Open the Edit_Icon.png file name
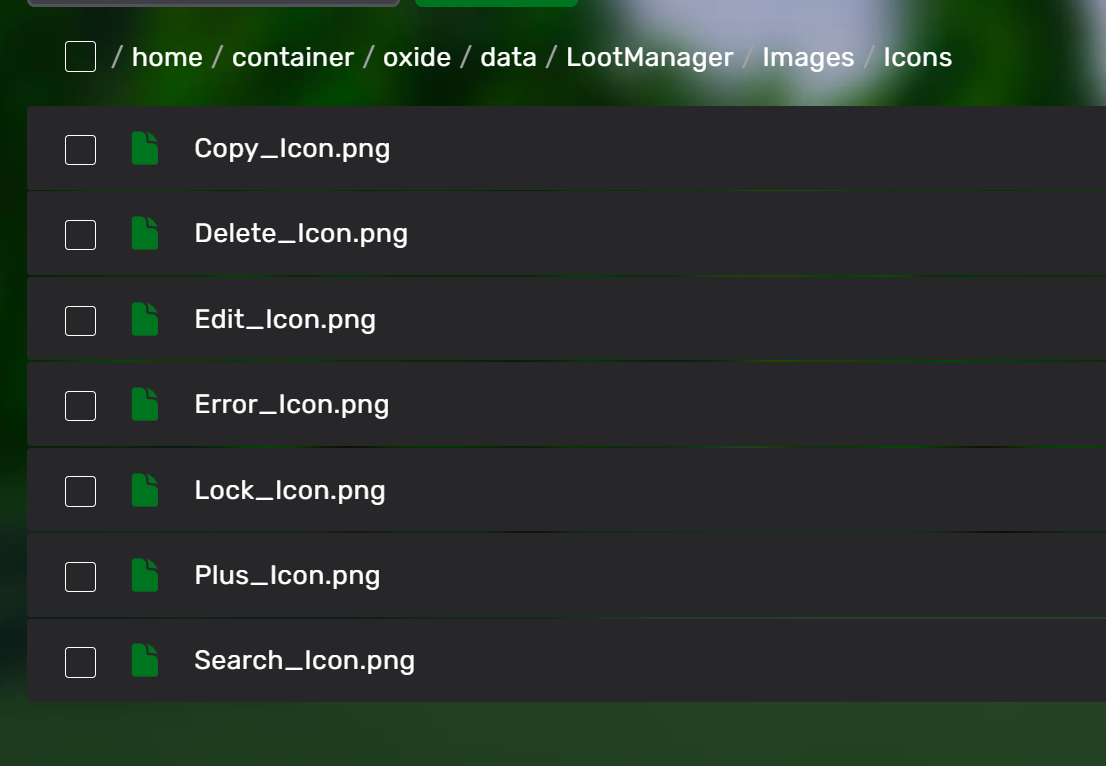This screenshot has height=766, width=1106. [285, 320]
